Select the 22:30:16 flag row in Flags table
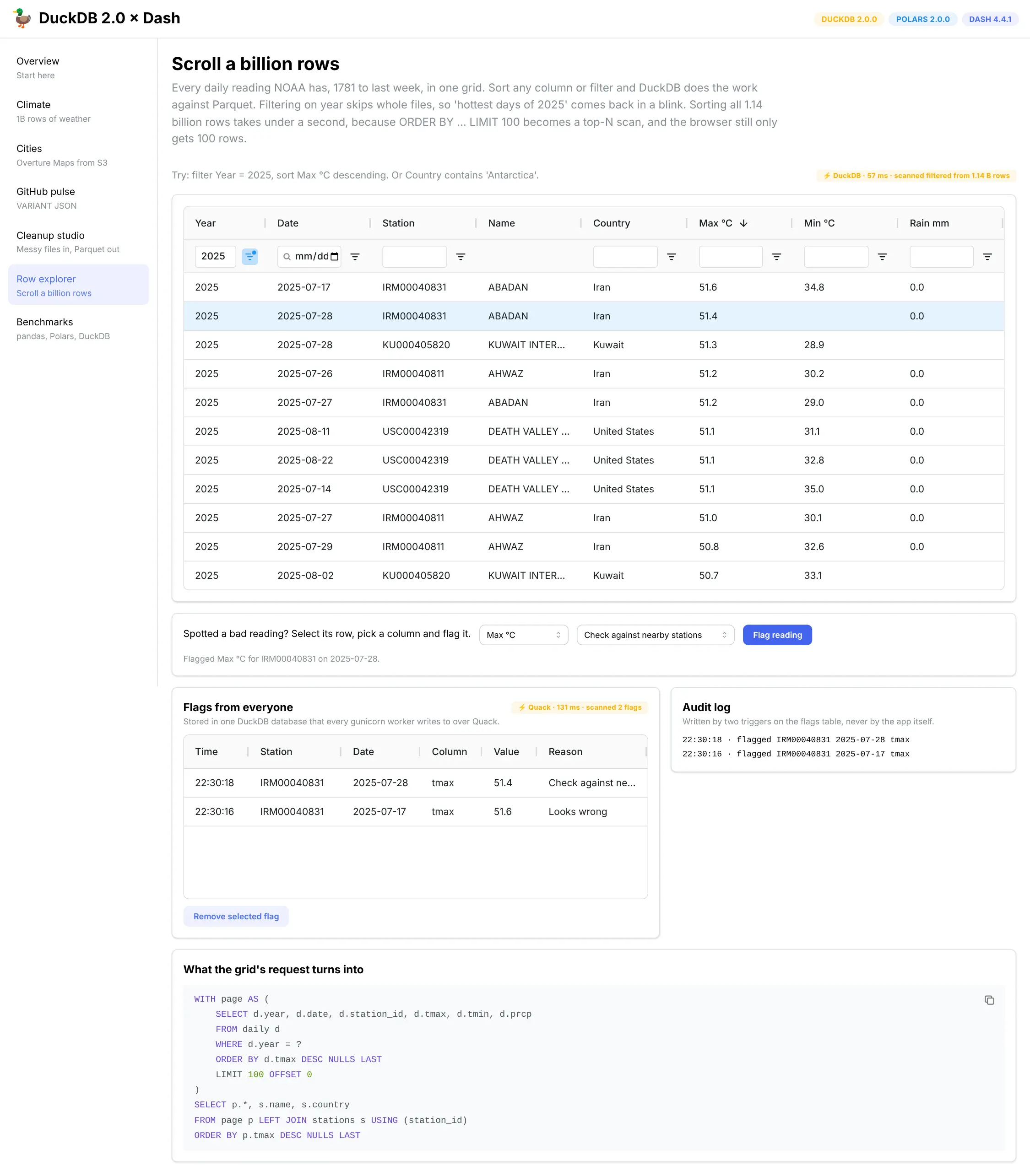This screenshot has width=1030, height=1176. coord(416,812)
